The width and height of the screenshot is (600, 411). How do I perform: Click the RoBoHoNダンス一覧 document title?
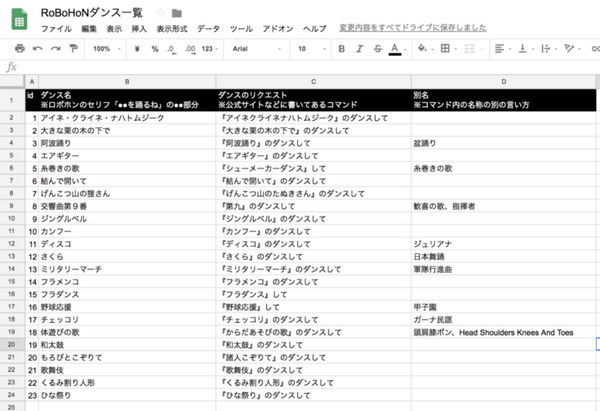93,12
